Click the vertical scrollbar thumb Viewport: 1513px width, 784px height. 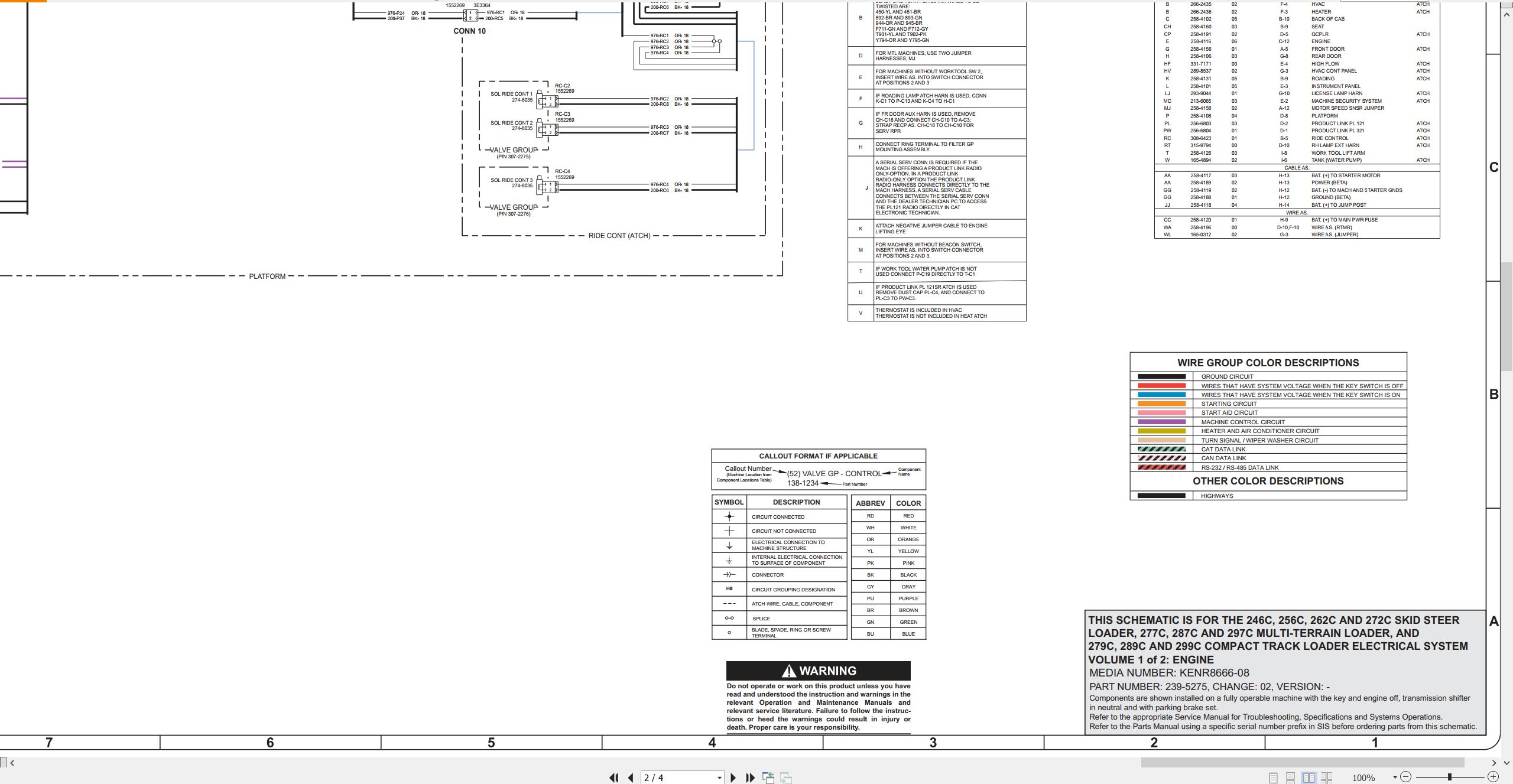1506,316
